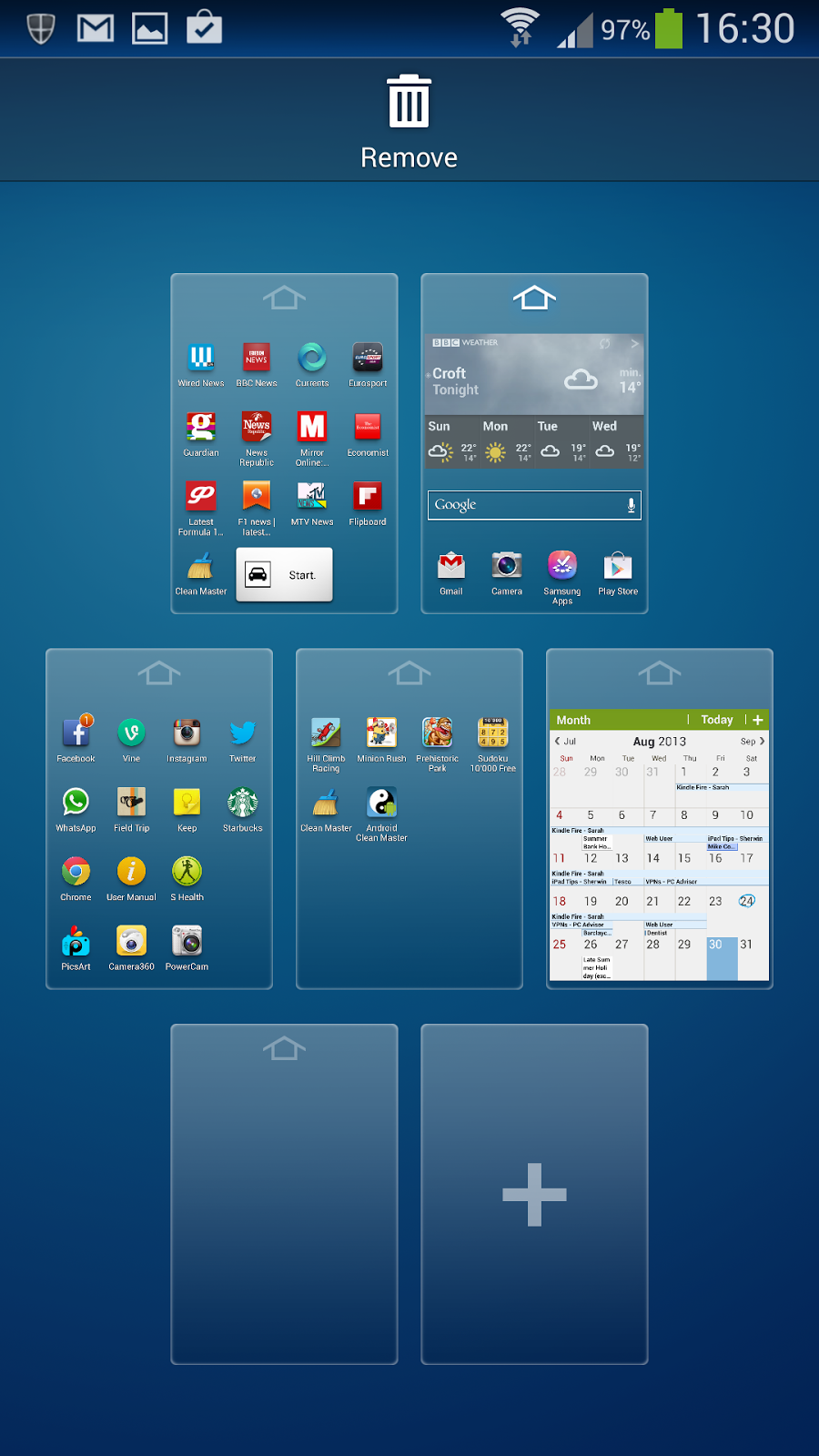Screen dimensions: 819x1456
Task: Select August 24 in the calendar
Action: pos(746,901)
